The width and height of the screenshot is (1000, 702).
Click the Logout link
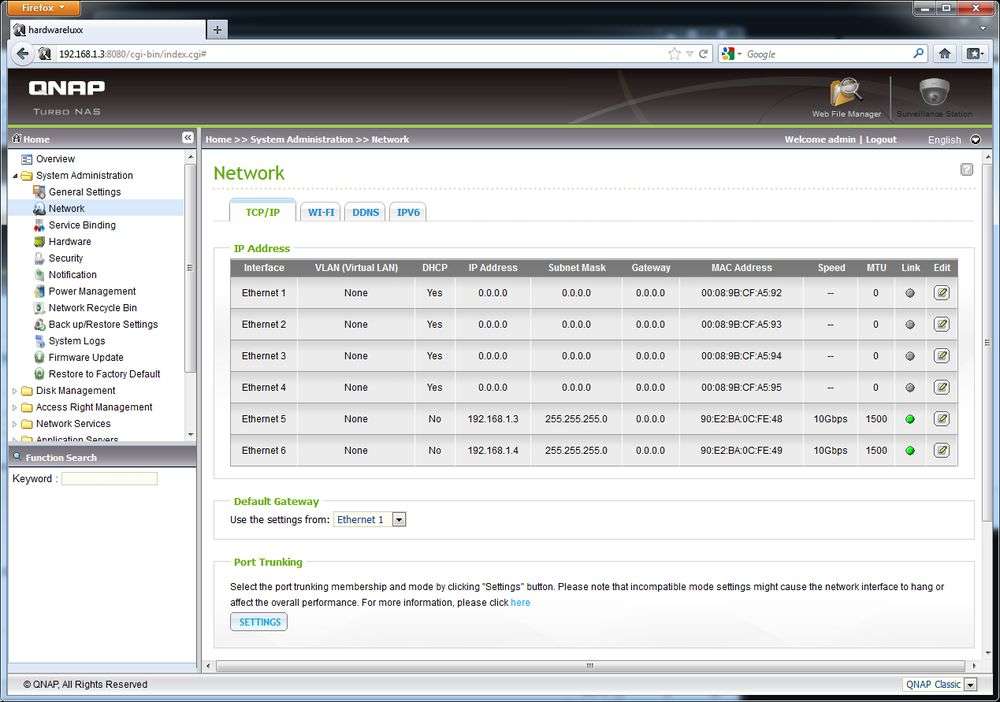pyautogui.click(x=881, y=139)
